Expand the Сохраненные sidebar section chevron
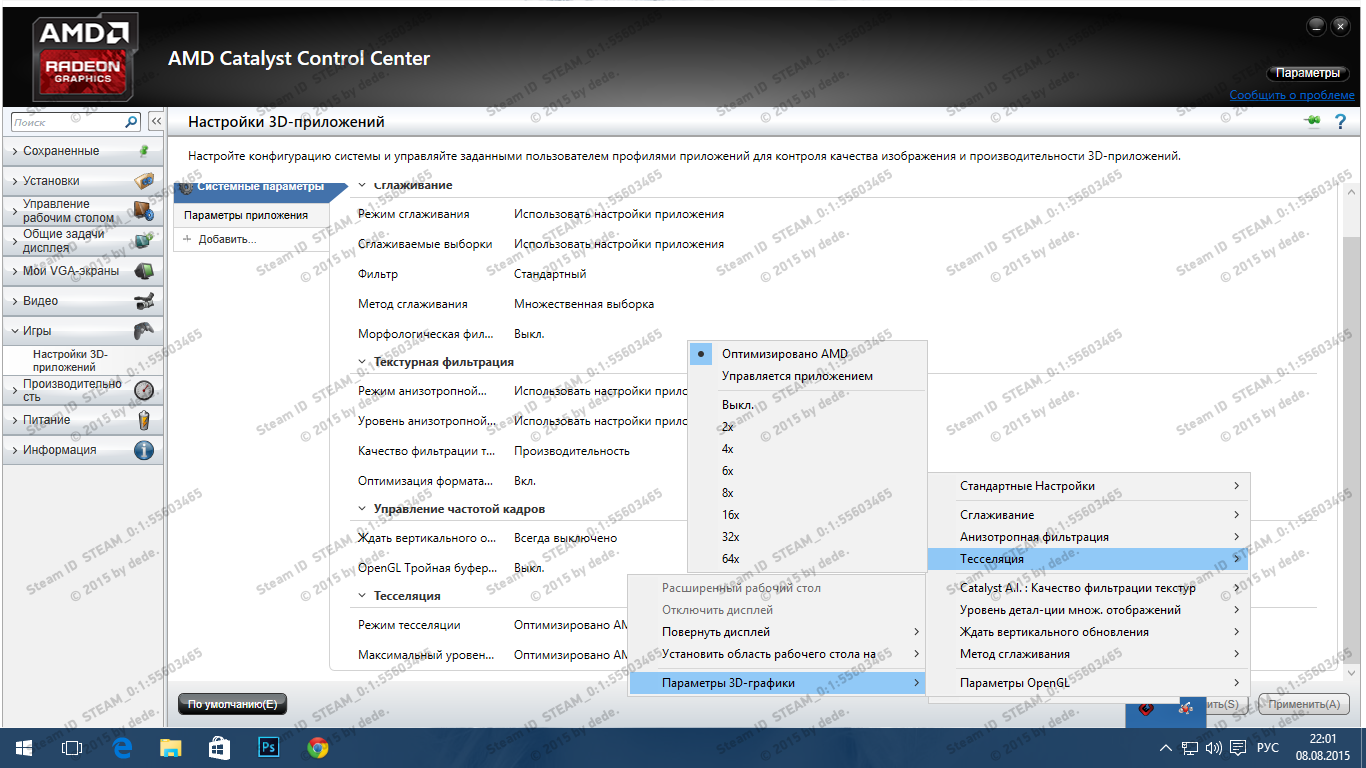 point(14,151)
